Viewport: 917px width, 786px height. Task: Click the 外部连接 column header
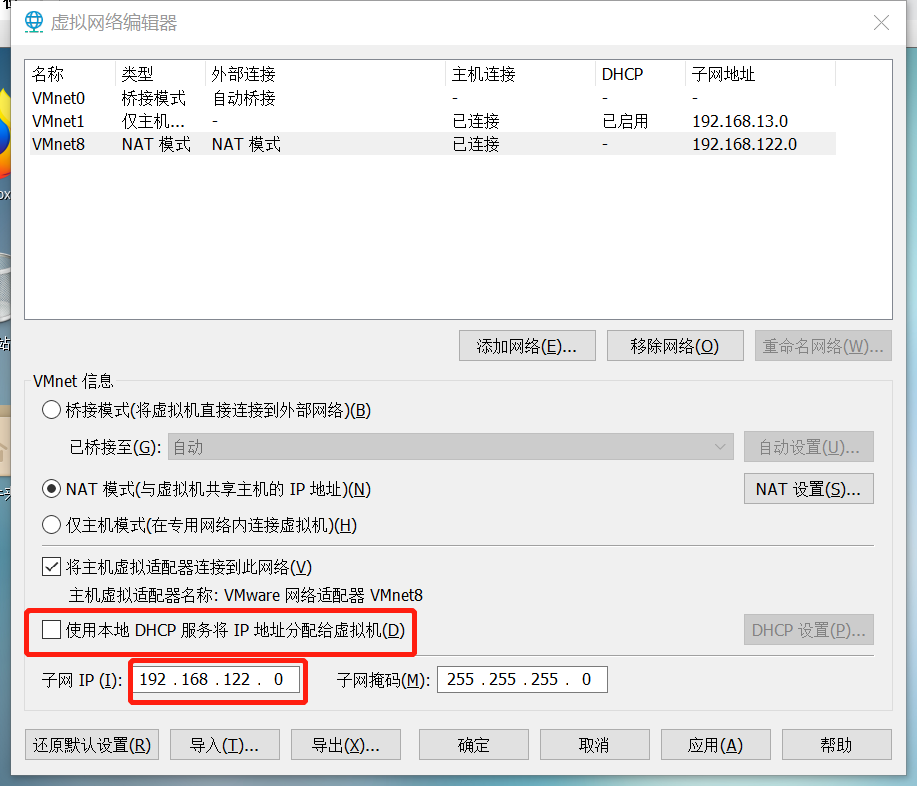325,74
